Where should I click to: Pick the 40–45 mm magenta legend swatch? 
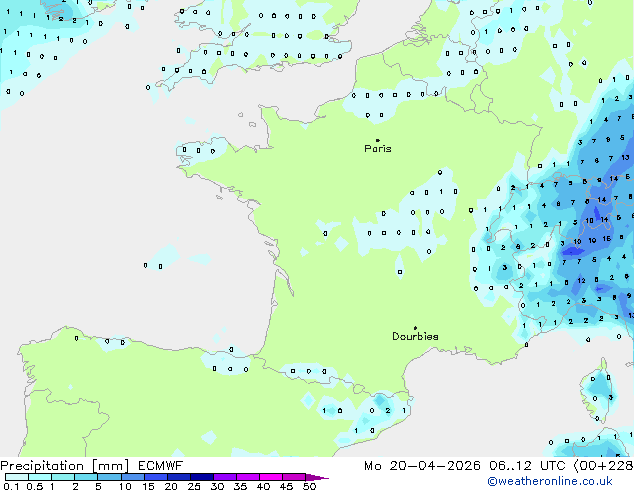[x=271, y=477]
